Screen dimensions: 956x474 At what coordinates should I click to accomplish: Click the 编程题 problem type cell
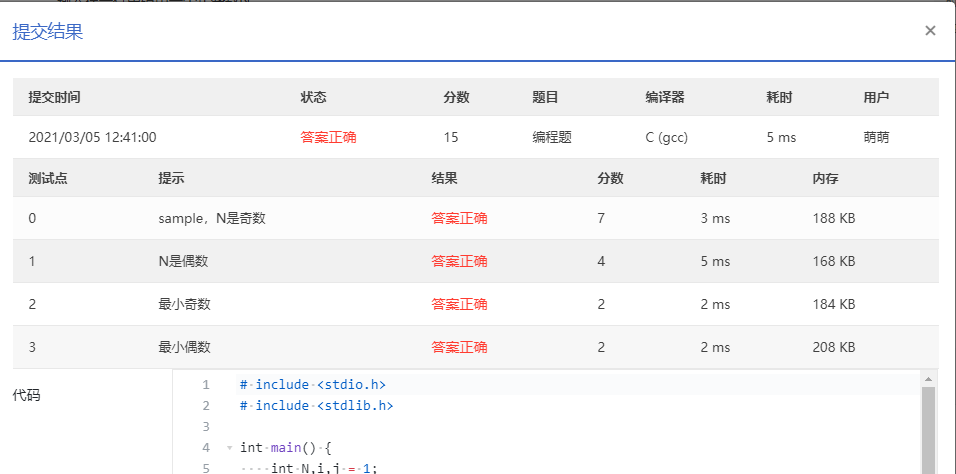pos(552,137)
